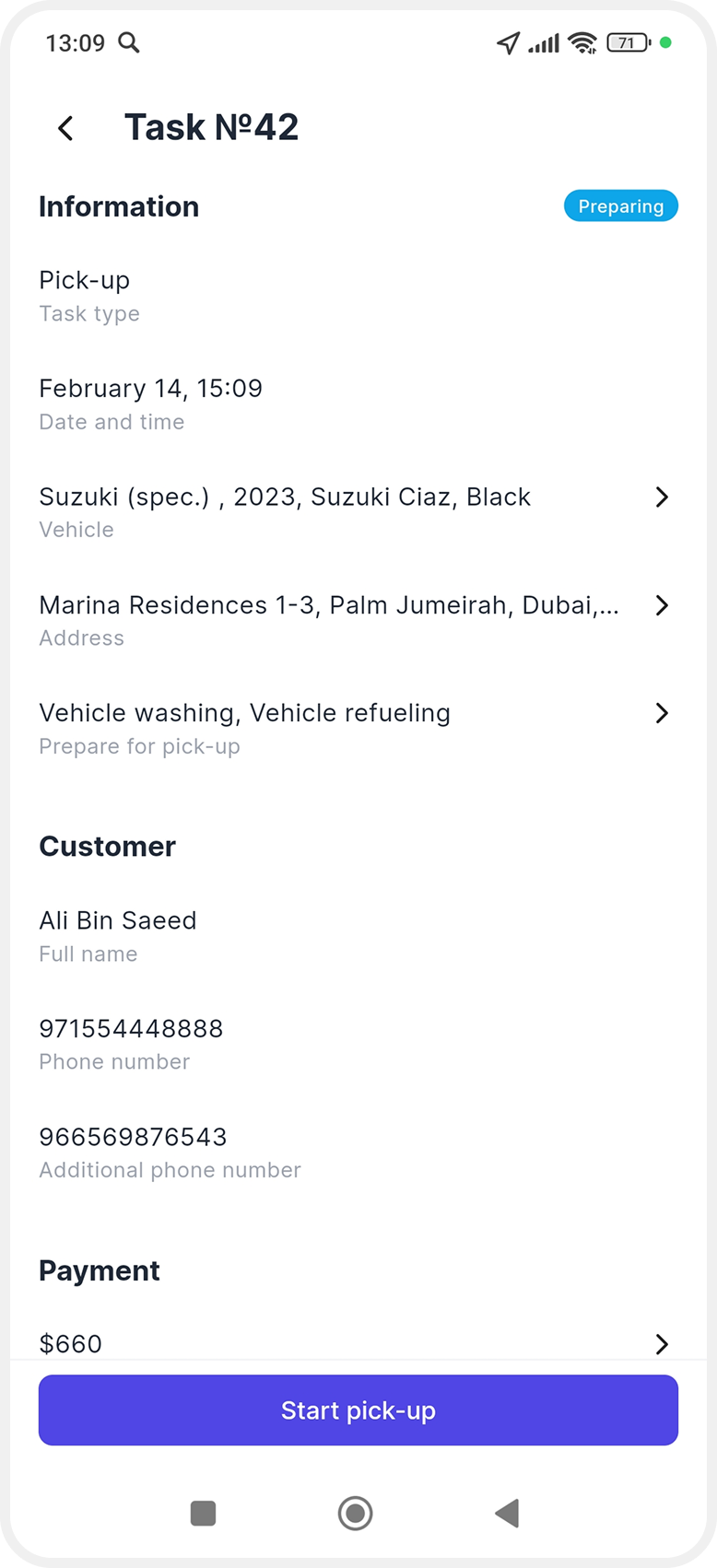The height and width of the screenshot is (1568, 717).
Task: Expand Prepare for pick-up chevron
Action: (x=662, y=713)
